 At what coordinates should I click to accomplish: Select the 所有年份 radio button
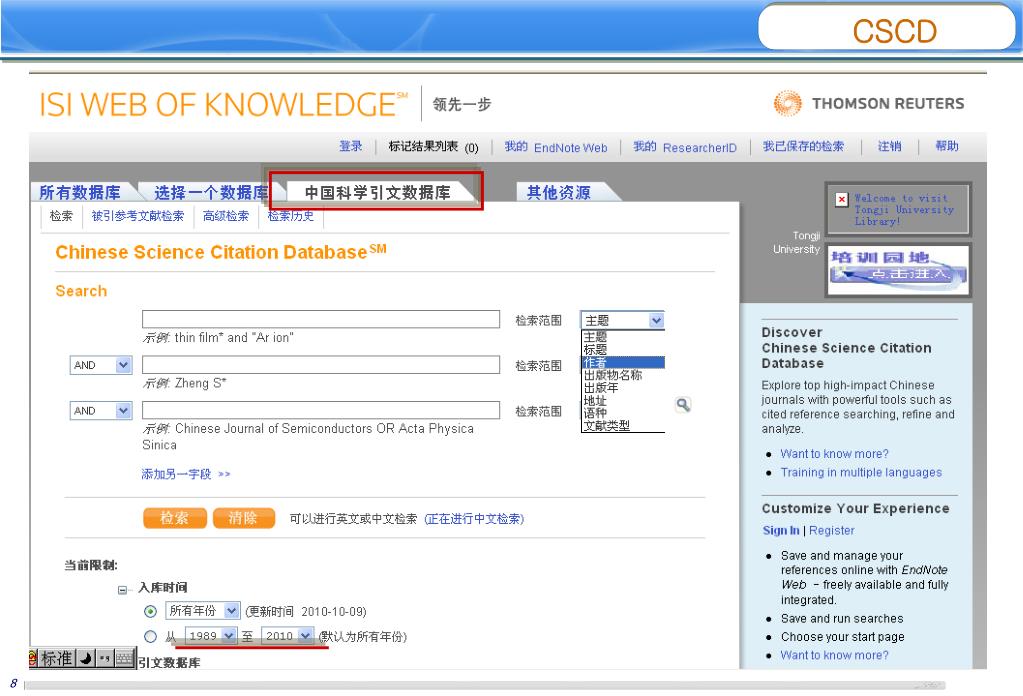click(151, 611)
